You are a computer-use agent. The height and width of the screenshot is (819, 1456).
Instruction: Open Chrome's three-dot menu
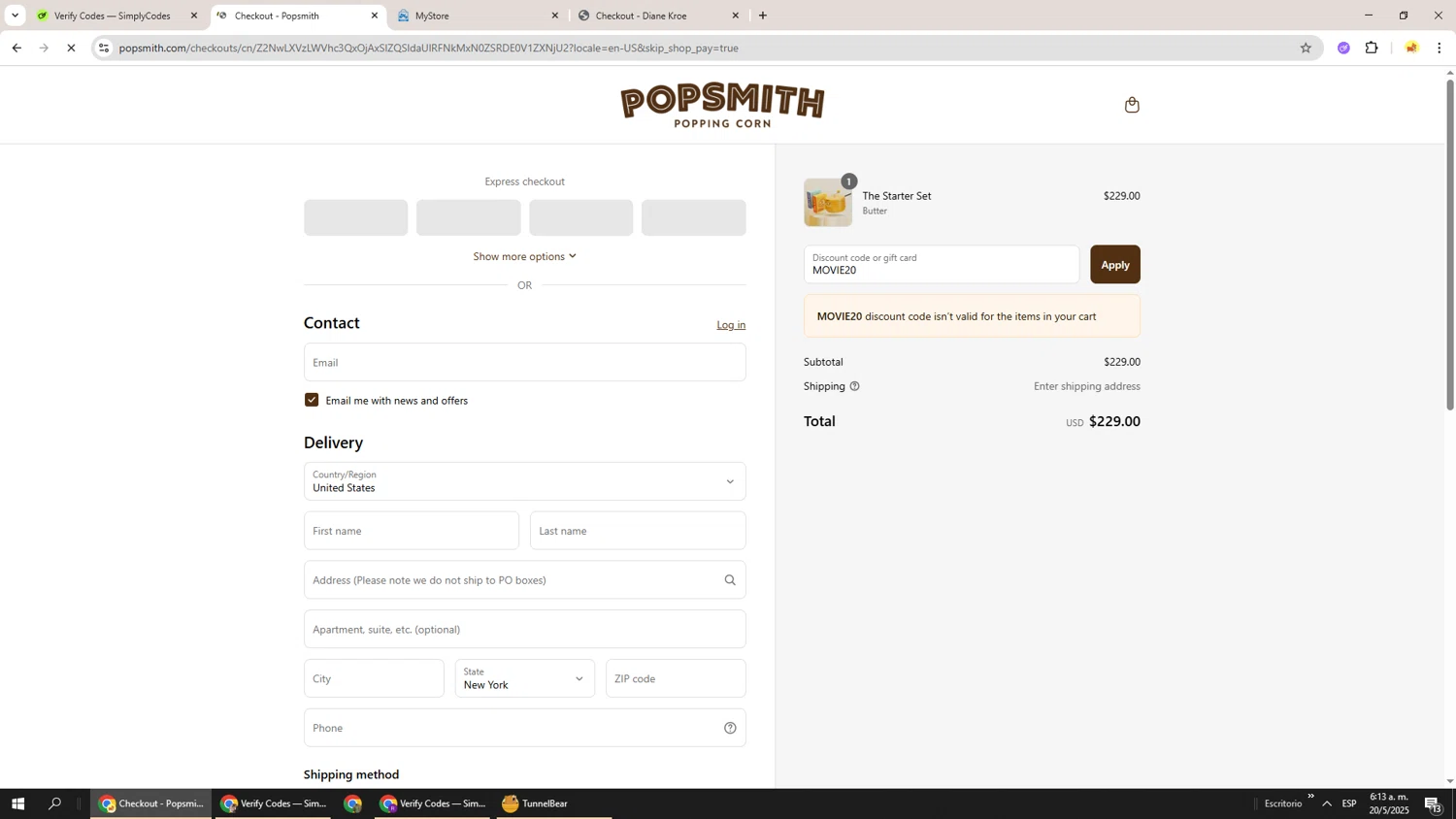coord(1439,48)
